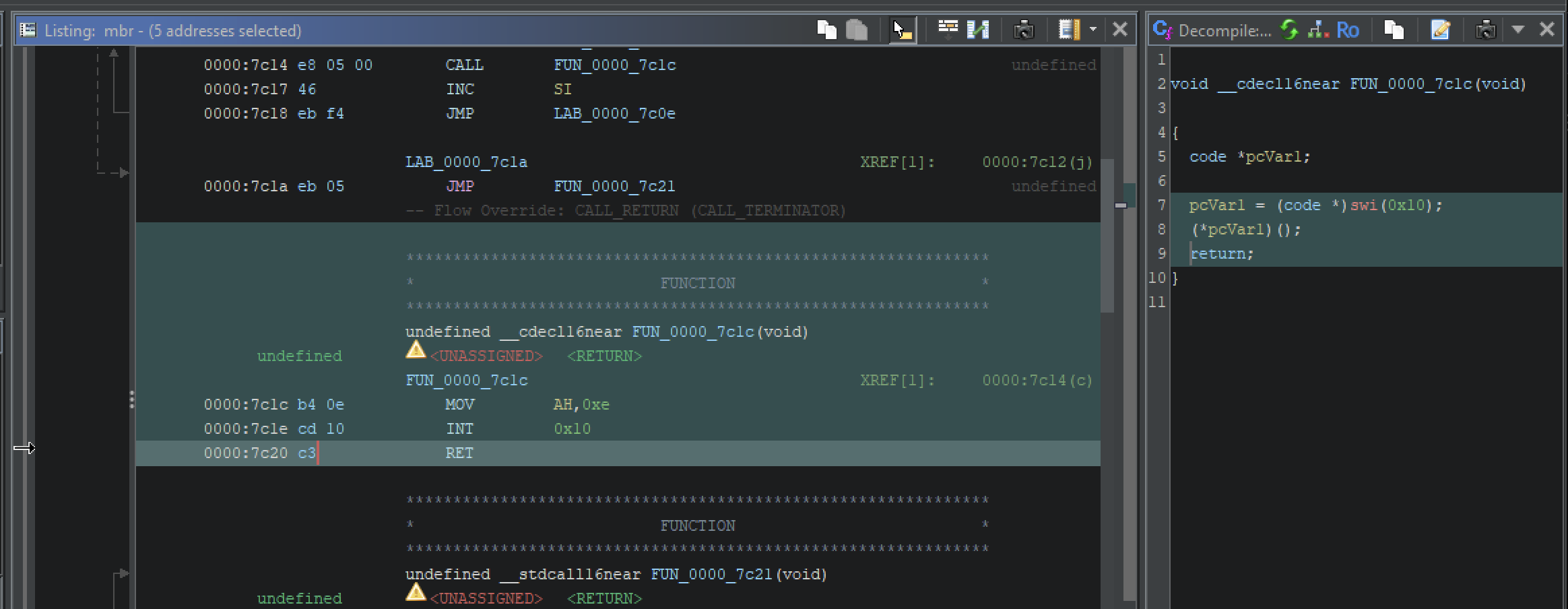This screenshot has height=609, width=1568.
Task: Open the control flow graph icon in Decompile
Action: coord(1317,30)
